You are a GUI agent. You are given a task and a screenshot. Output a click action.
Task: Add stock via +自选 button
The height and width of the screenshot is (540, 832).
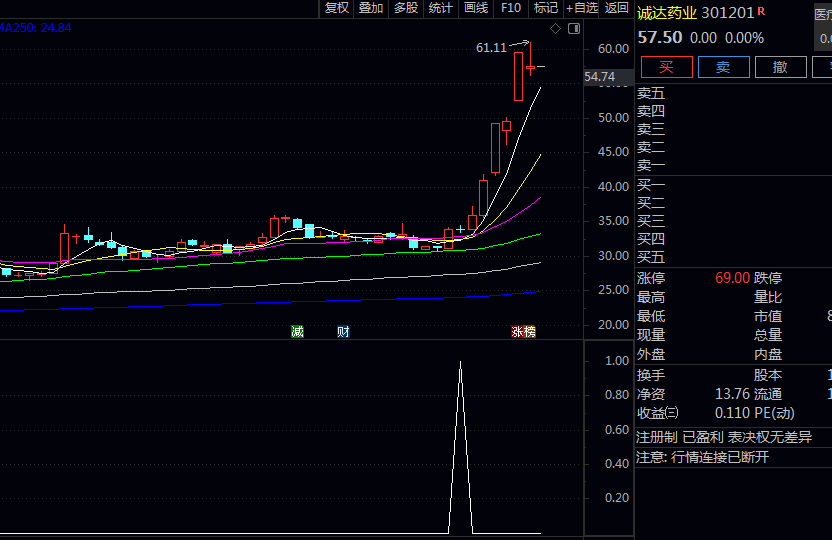click(582, 8)
